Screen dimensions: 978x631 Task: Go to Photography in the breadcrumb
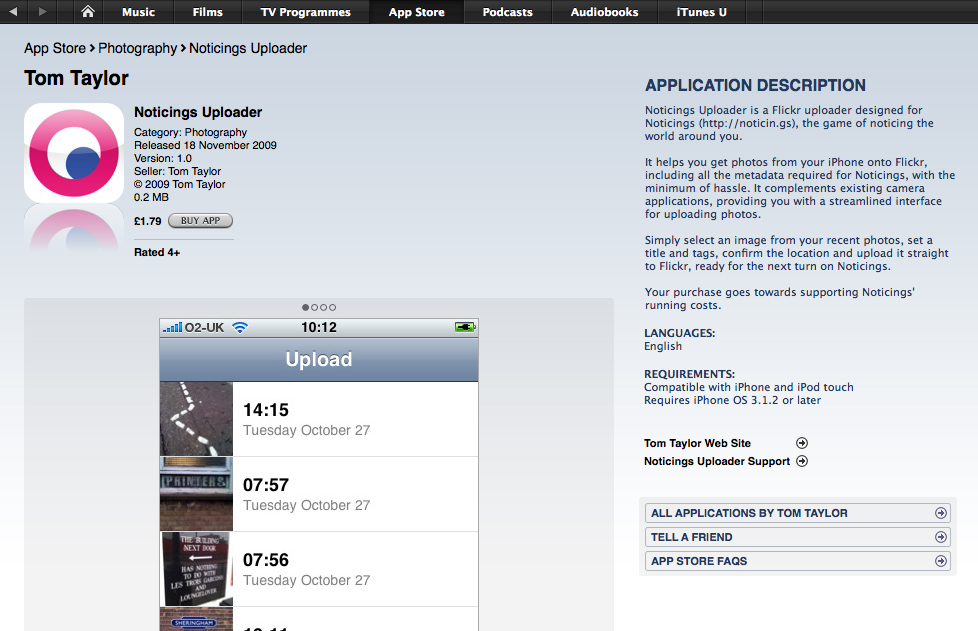point(137,48)
